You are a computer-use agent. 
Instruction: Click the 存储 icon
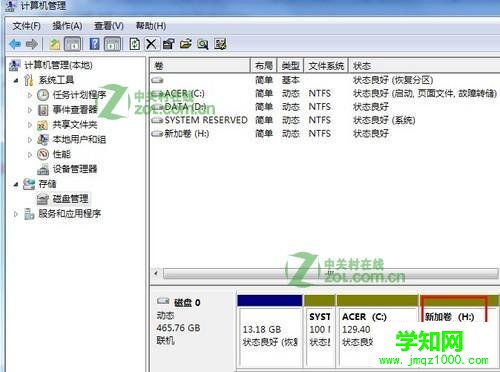point(29,184)
